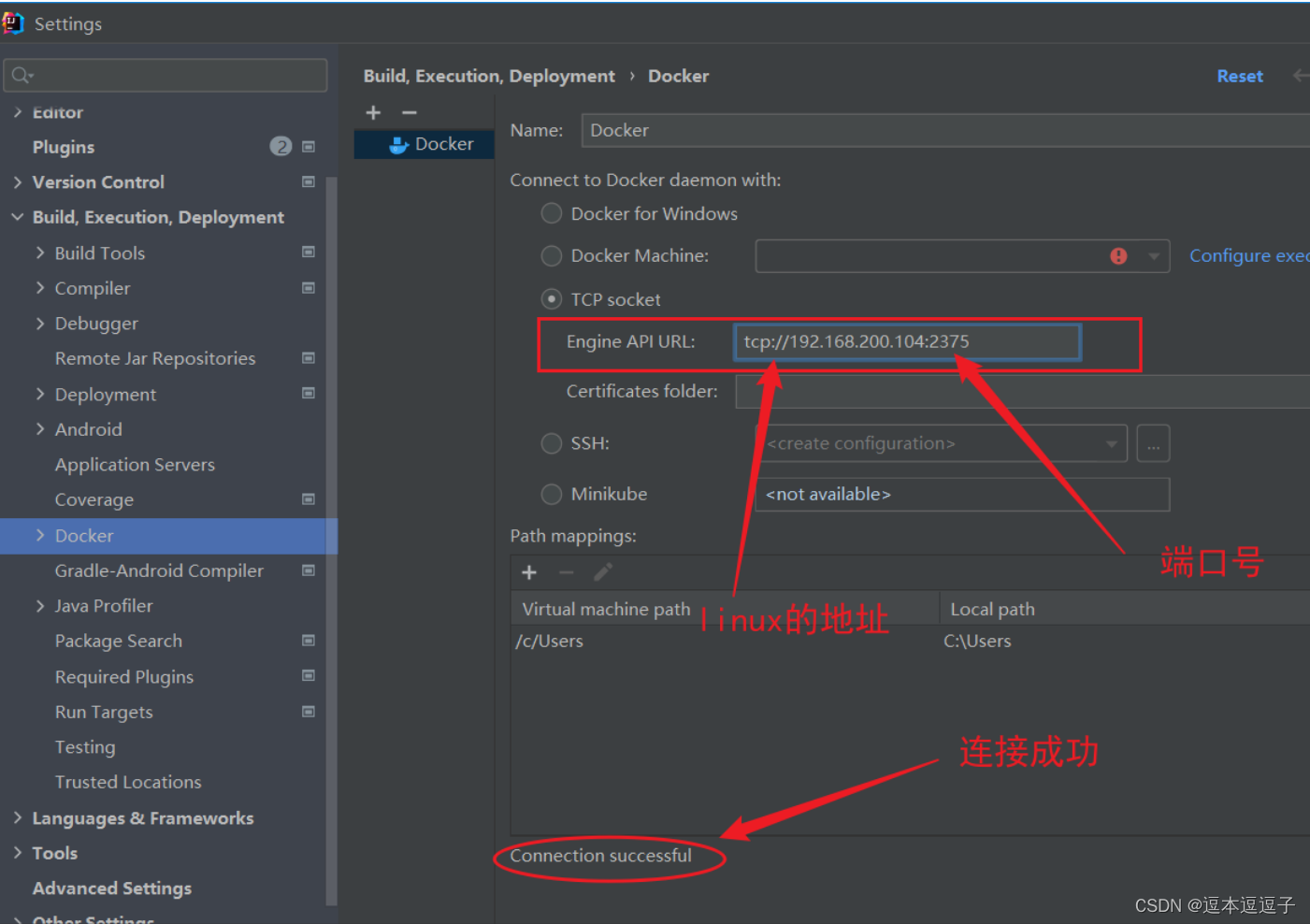Image resolution: width=1310 pixels, height=924 pixels.
Task: Edit the selected path mapping with pencil icon
Action: pos(603,572)
